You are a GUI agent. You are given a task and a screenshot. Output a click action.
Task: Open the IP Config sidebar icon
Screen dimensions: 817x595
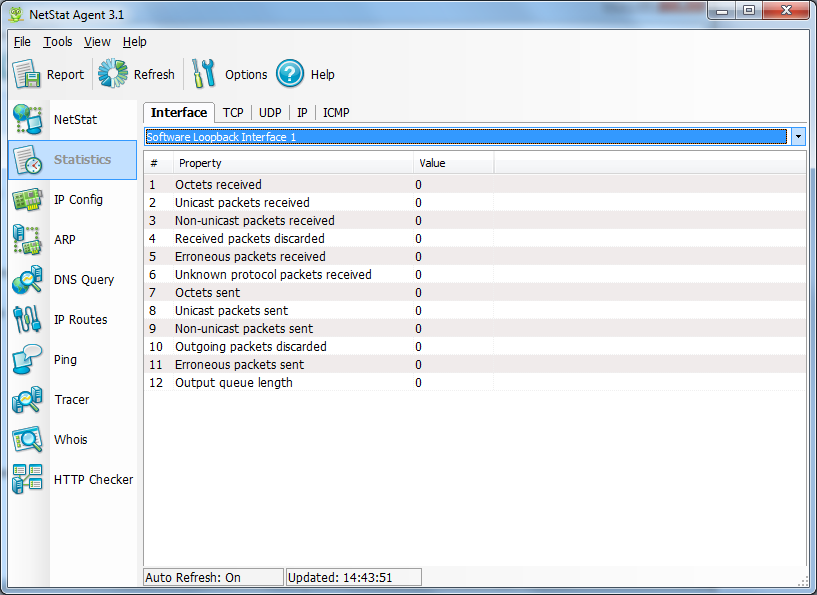[28, 200]
